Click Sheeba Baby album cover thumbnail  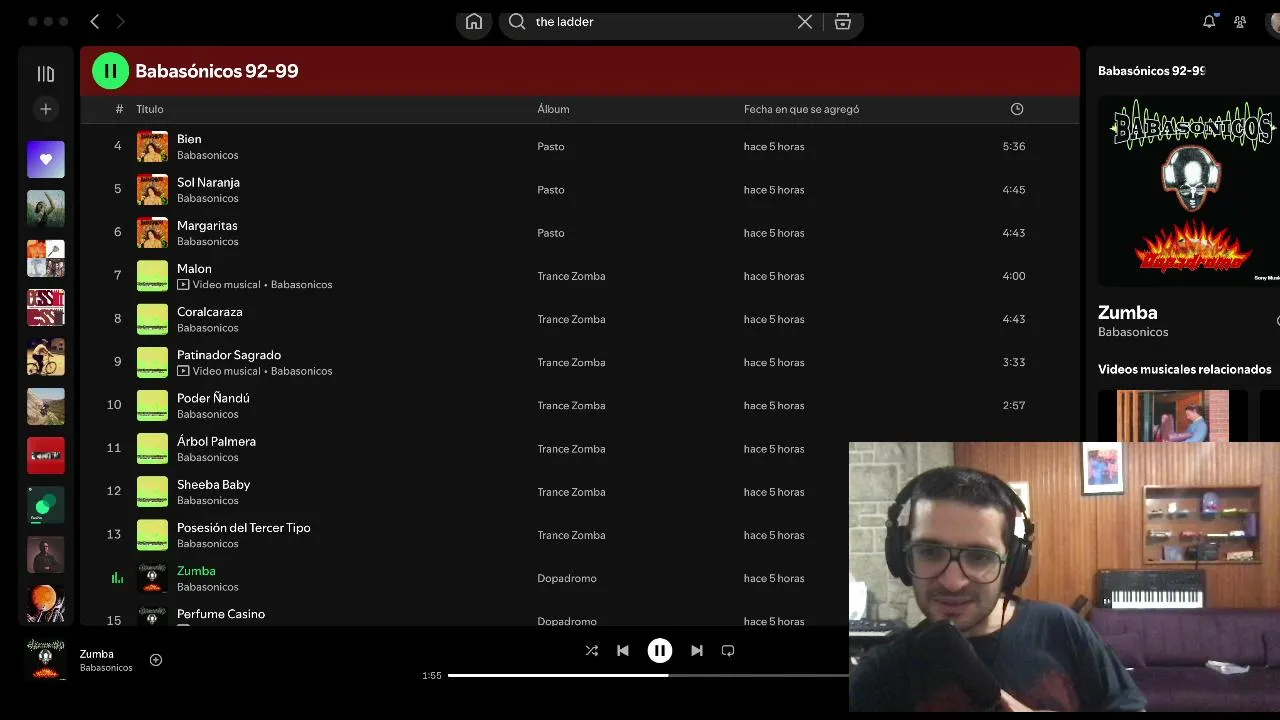click(152, 491)
